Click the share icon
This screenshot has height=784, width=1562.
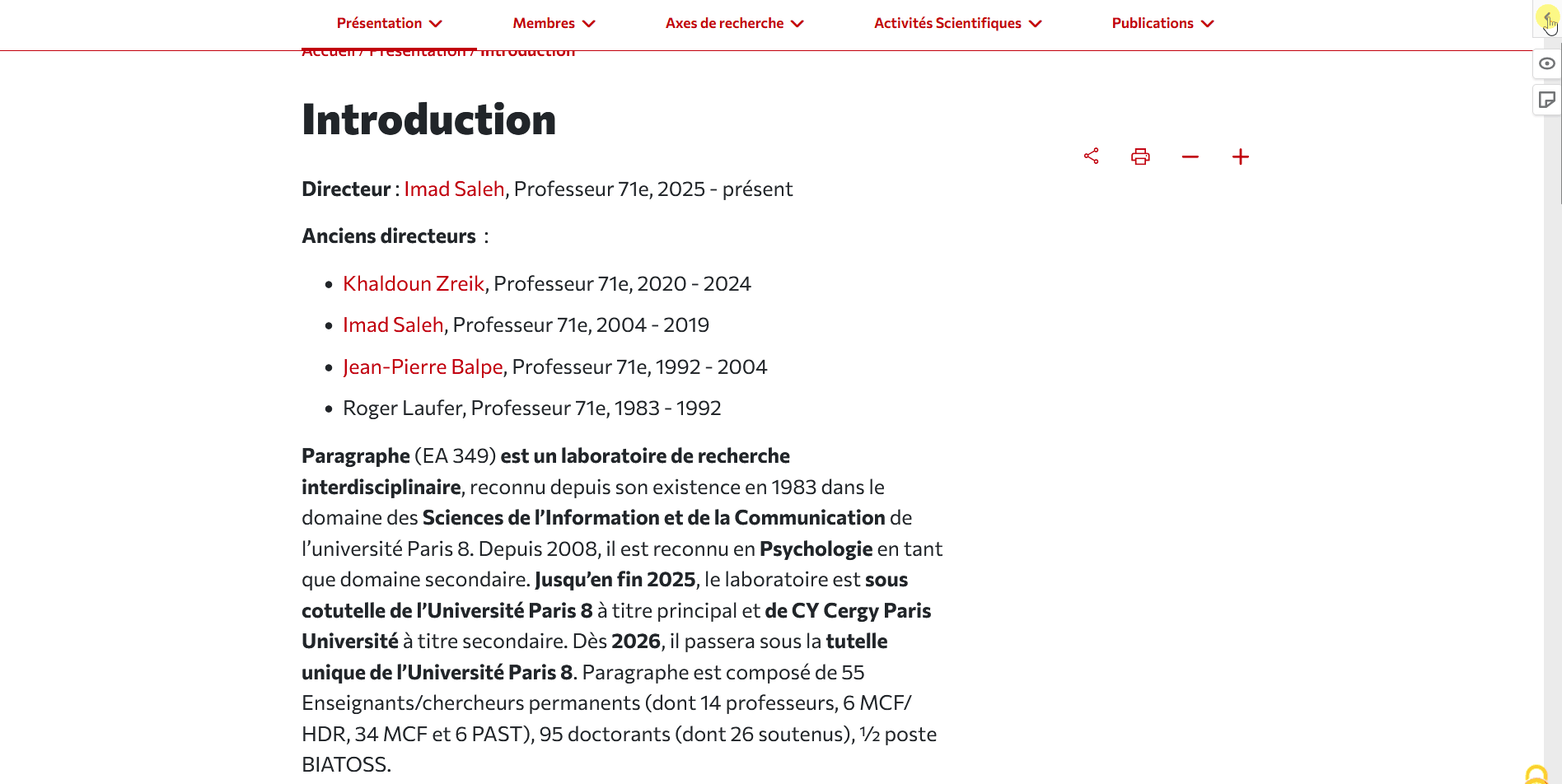click(x=1092, y=156)
